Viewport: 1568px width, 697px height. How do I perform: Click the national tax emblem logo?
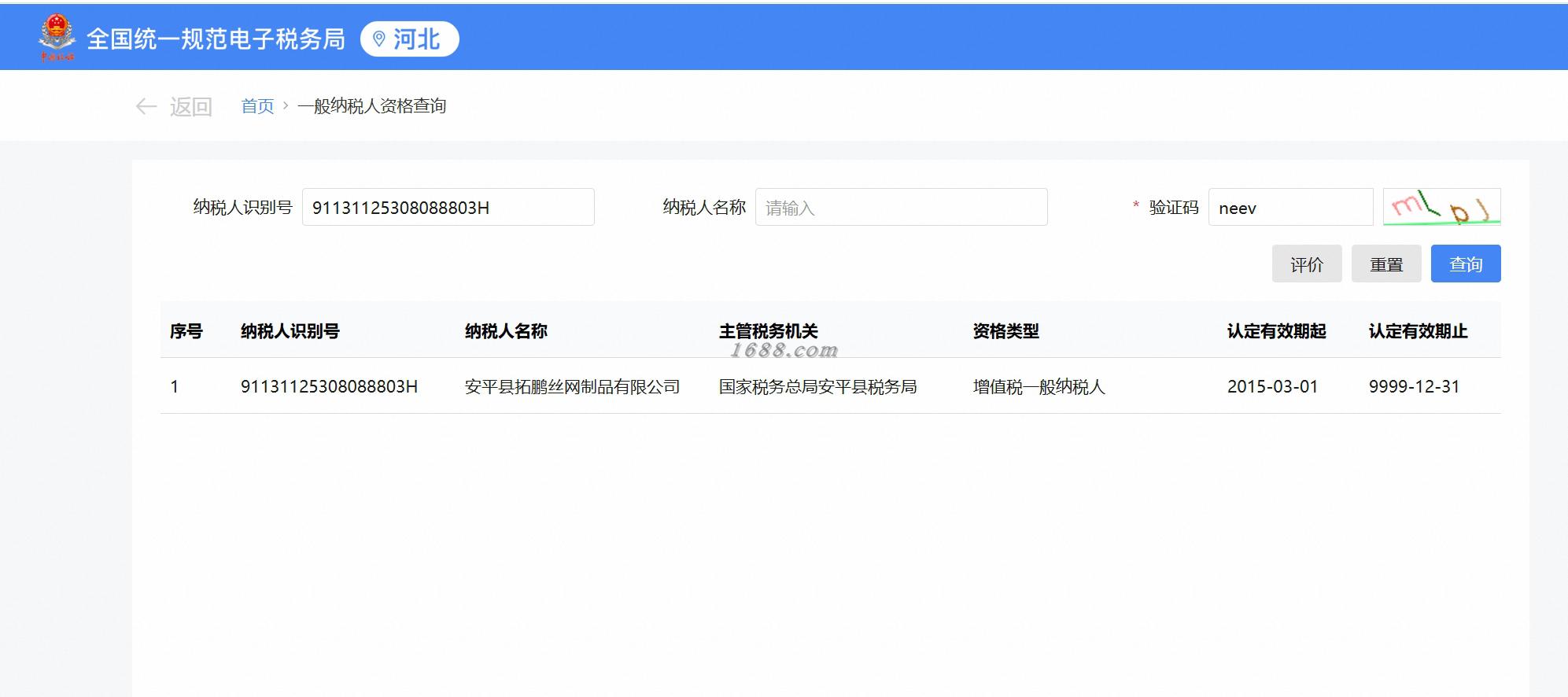point(57,37)
